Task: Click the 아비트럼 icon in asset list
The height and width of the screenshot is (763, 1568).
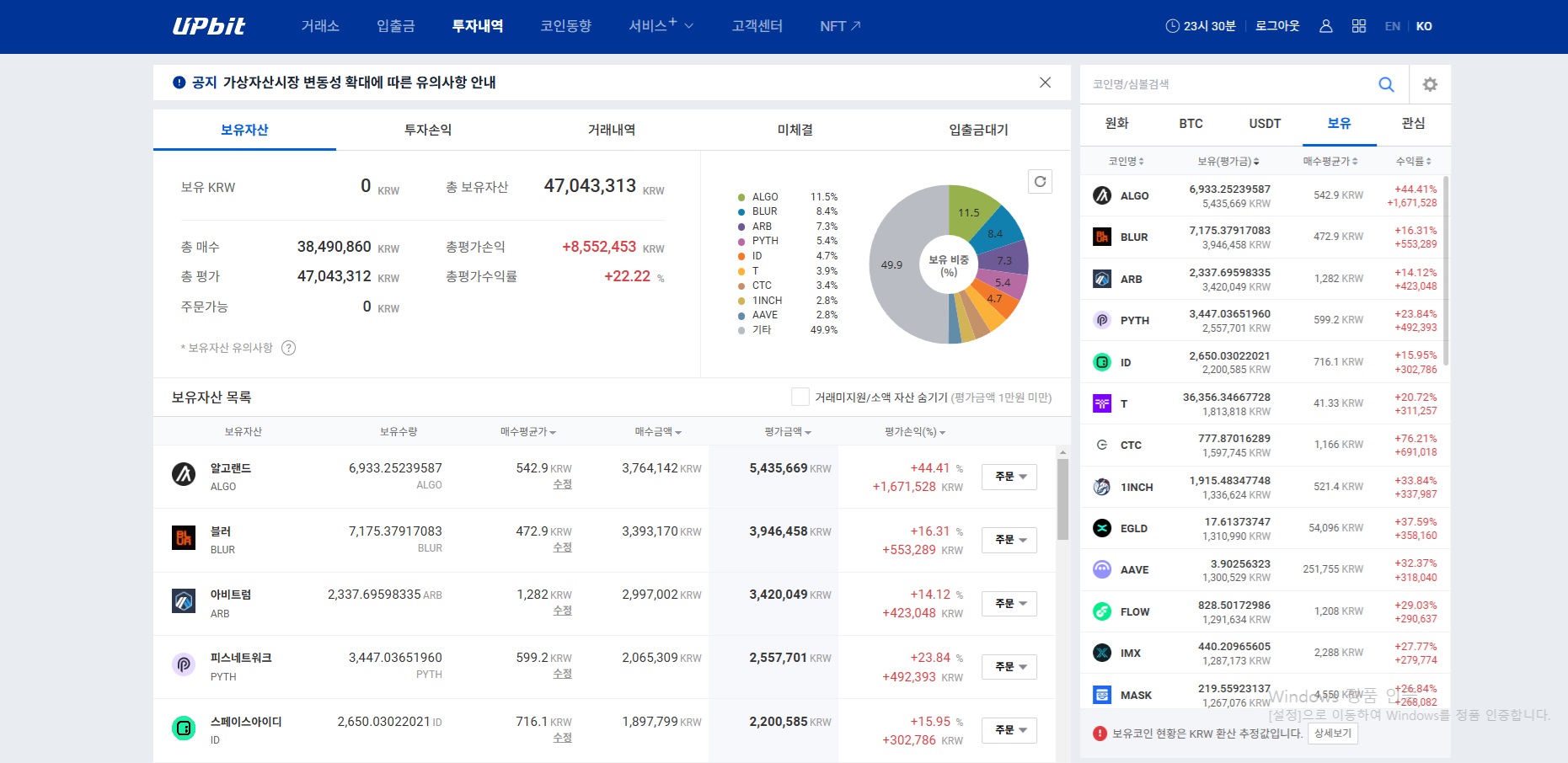Action: [184, 600]
